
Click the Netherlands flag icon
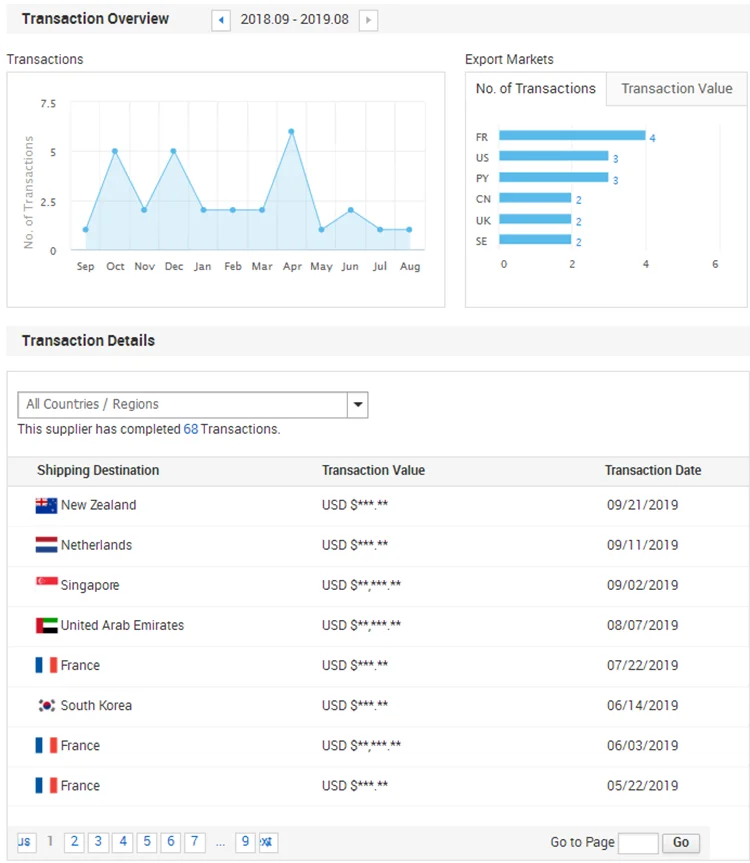coord(46,546)
